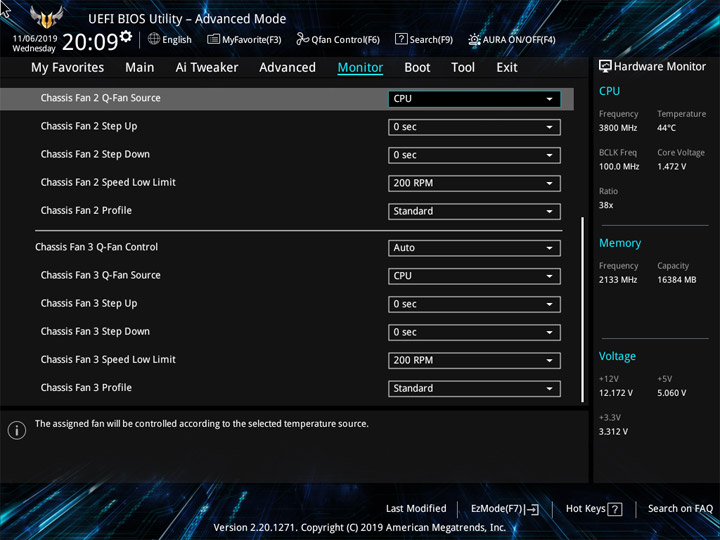Click the settings list vertical scrollbar
720x540 pixels.
click(x=583, y=310)
